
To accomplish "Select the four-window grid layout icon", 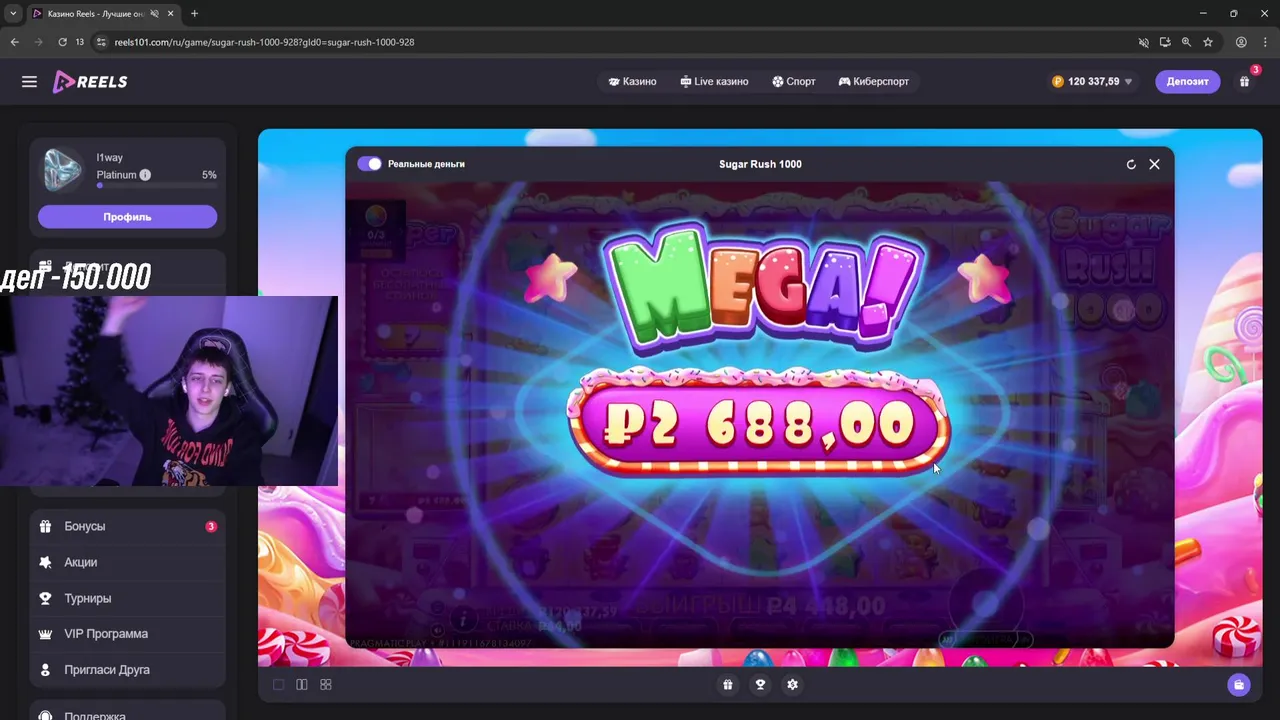I will click(x=326, y=685).
